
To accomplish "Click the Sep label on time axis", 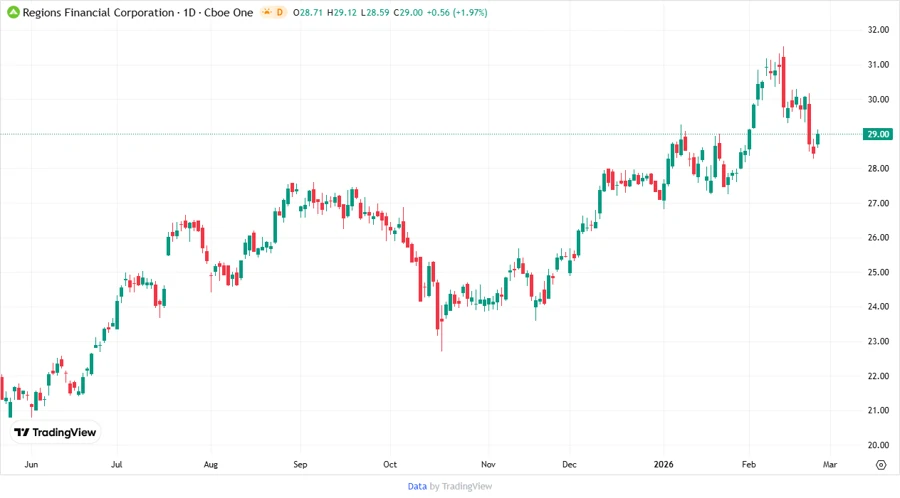I will (300, 465).
